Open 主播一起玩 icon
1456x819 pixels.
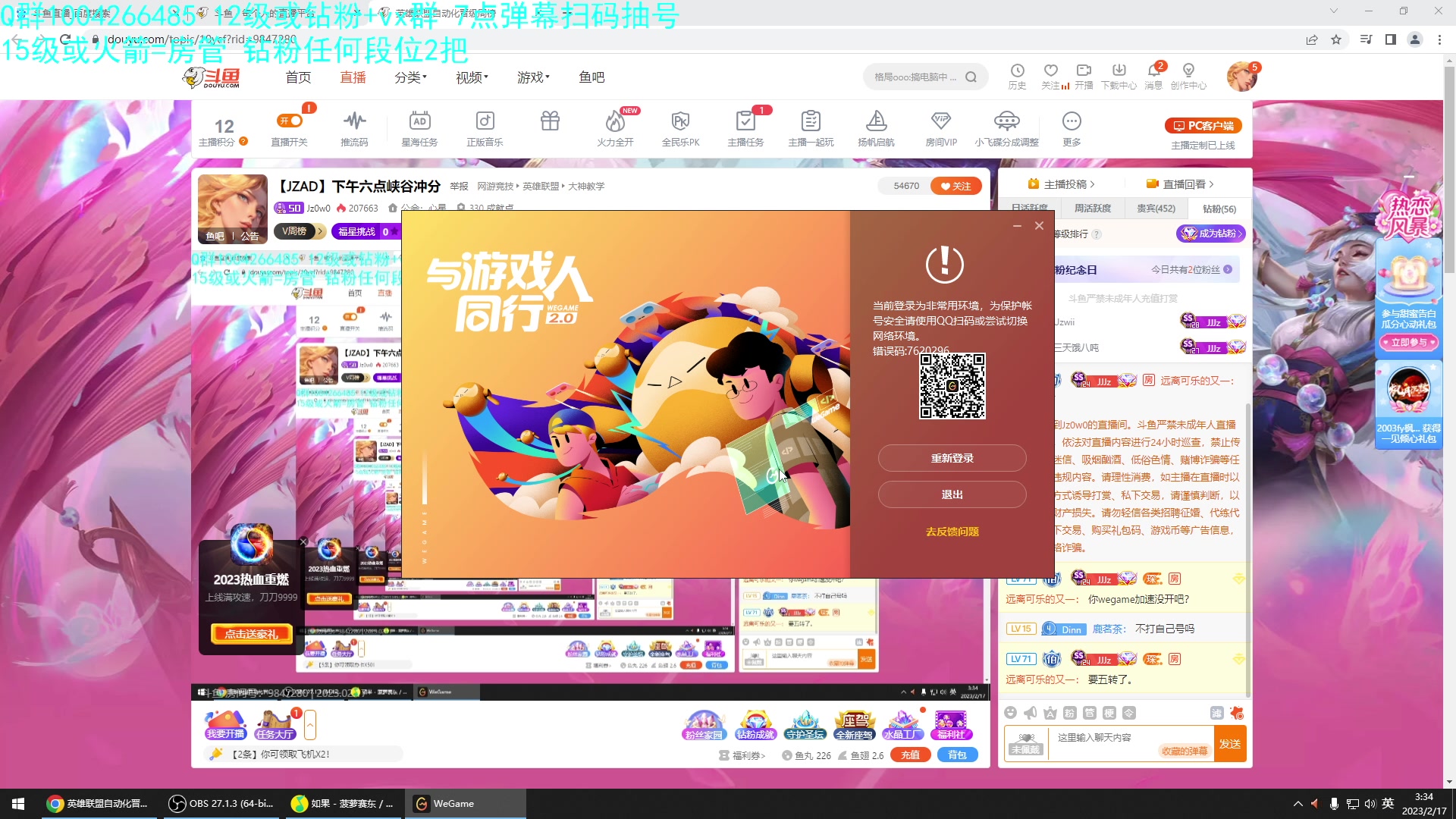point(811,121)
